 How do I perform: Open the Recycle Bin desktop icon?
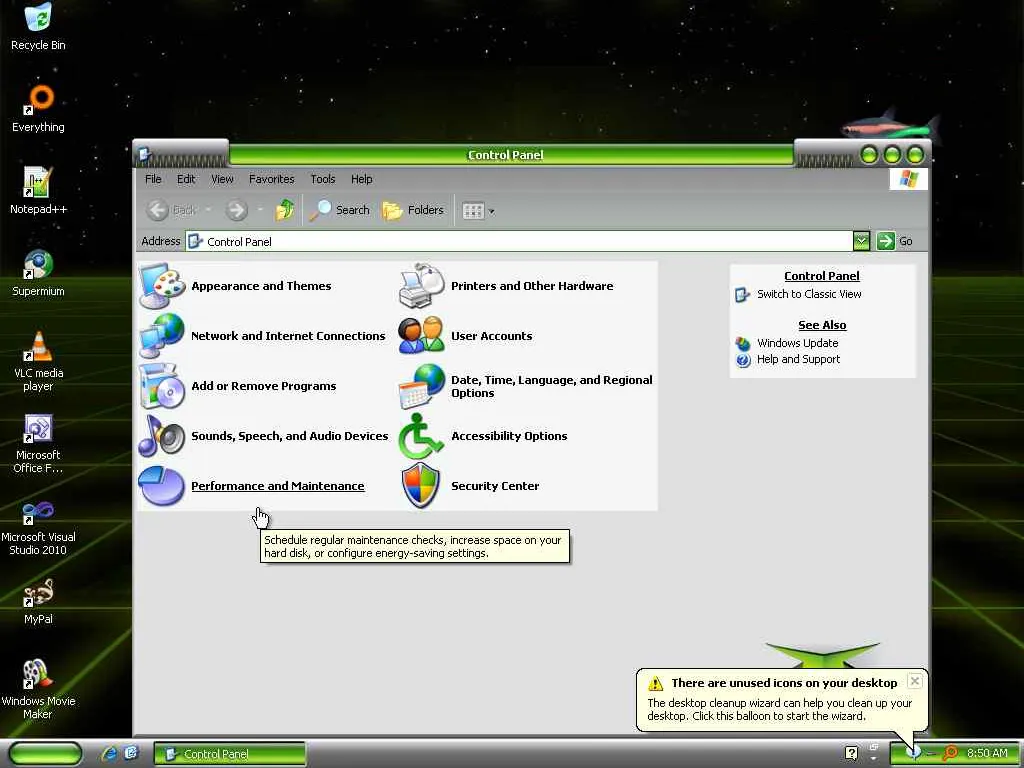click(x=38, y=26)
